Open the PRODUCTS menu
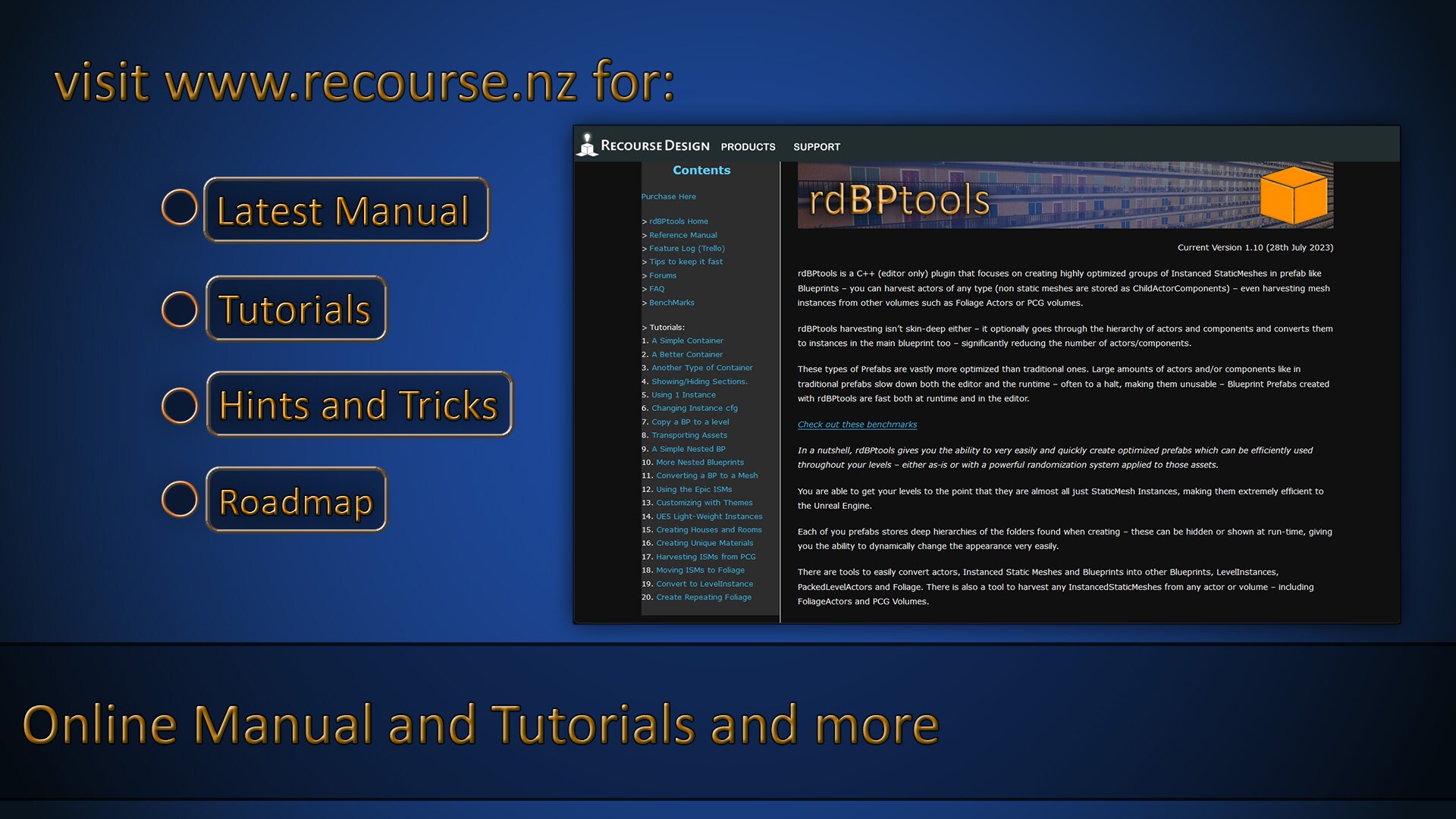 click(x=748, y=146)
